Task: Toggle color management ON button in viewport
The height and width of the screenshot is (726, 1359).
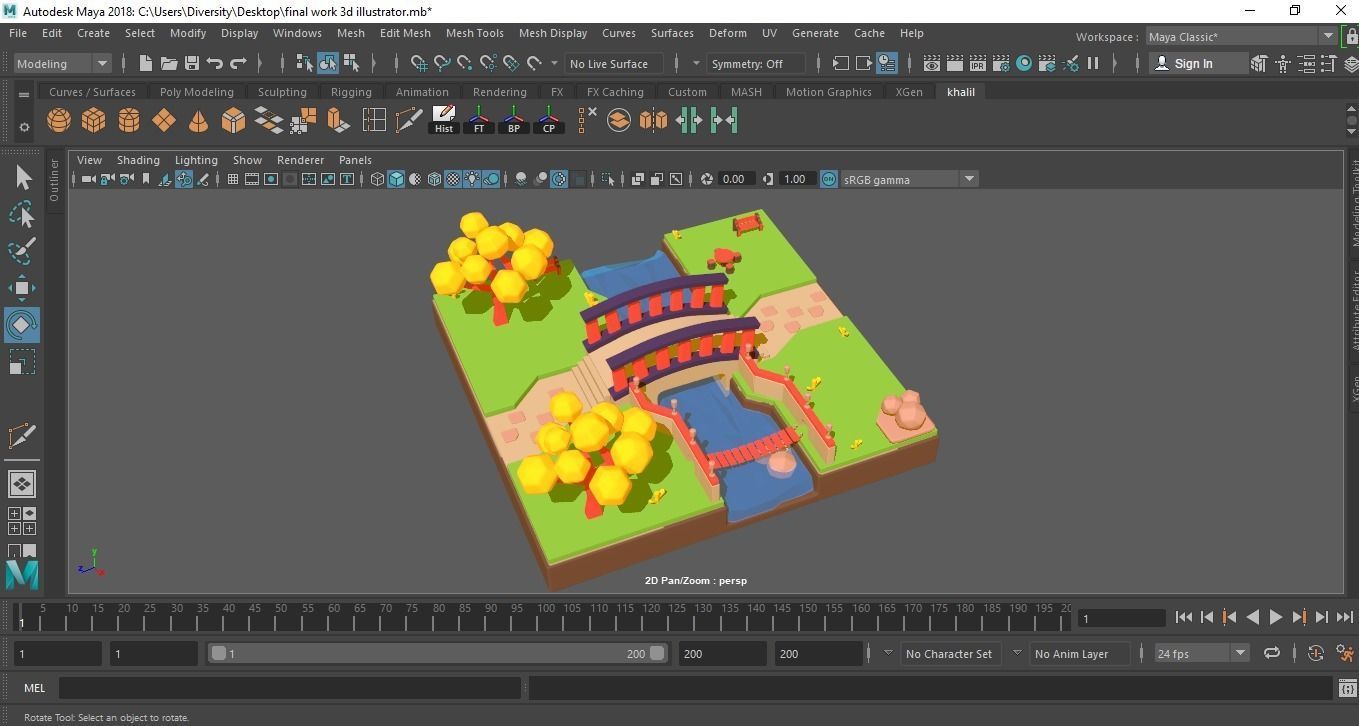Action: click(829, 179)
